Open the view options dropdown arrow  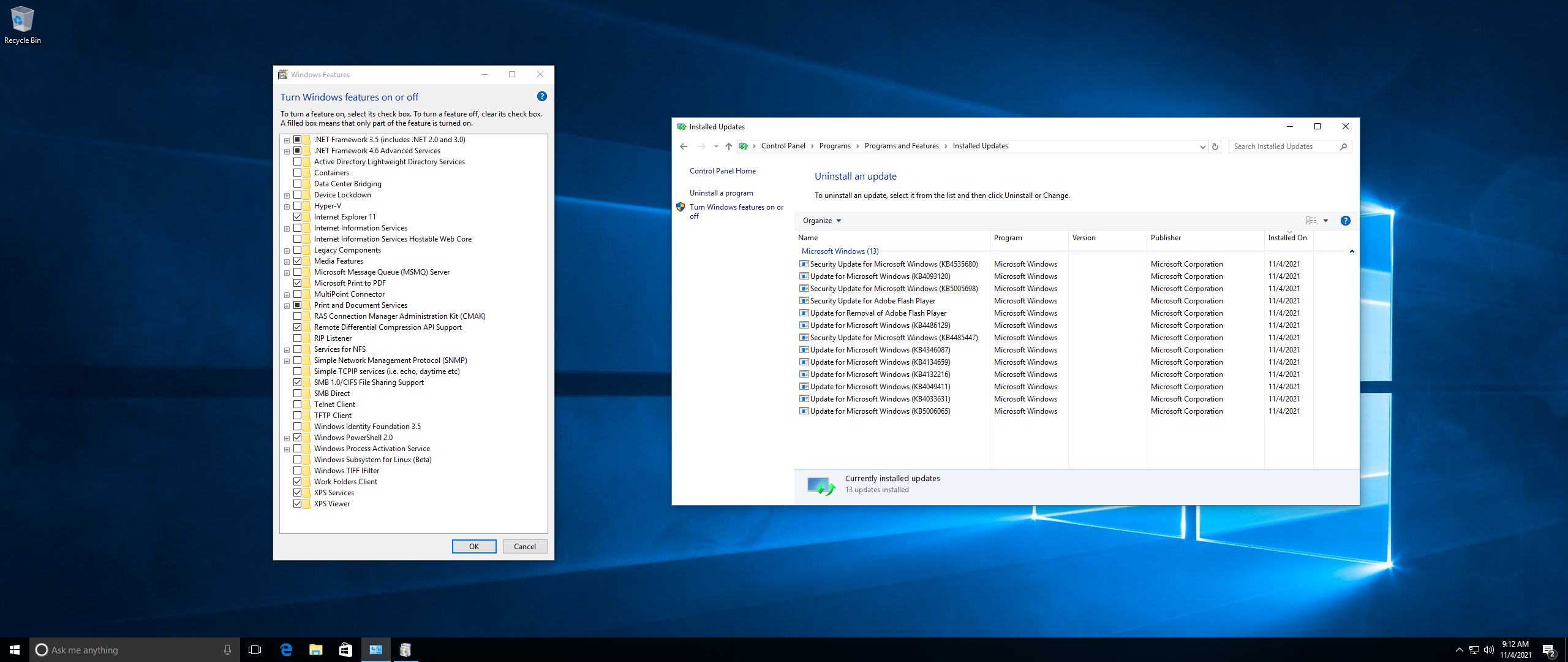point(1325,221)
